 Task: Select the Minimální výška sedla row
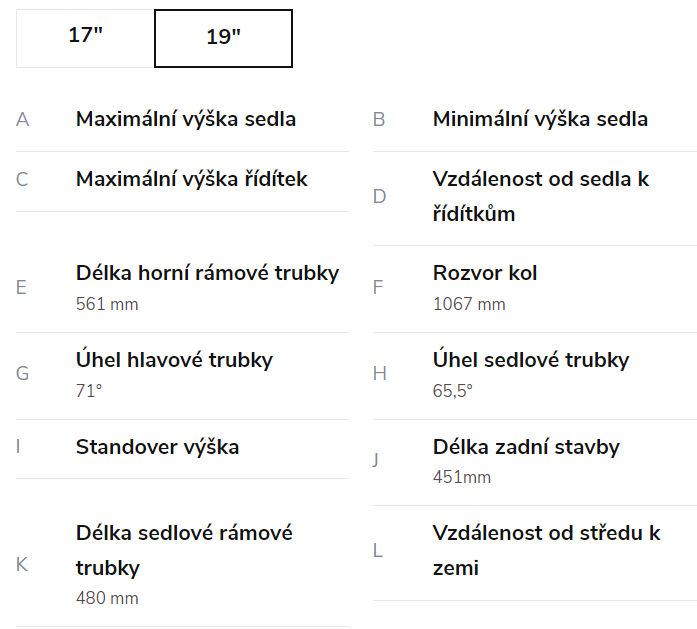point(540,120)
